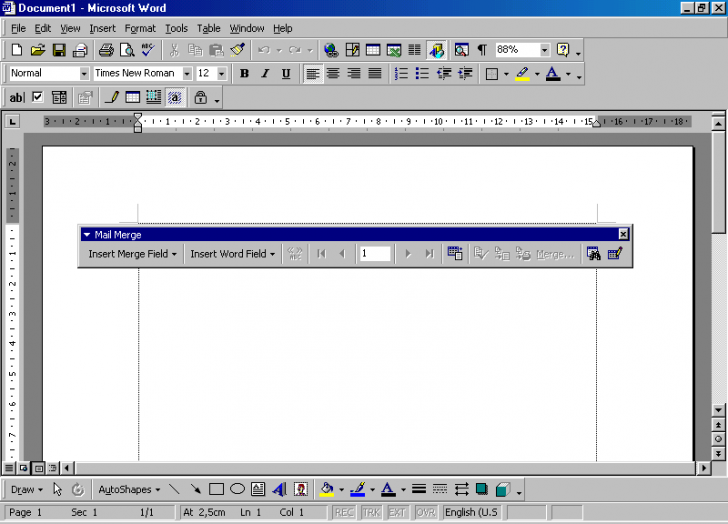This screenshot has width=728, height=524.
Task: Click Find Record binoculars icon
Action: coord(593,254)
